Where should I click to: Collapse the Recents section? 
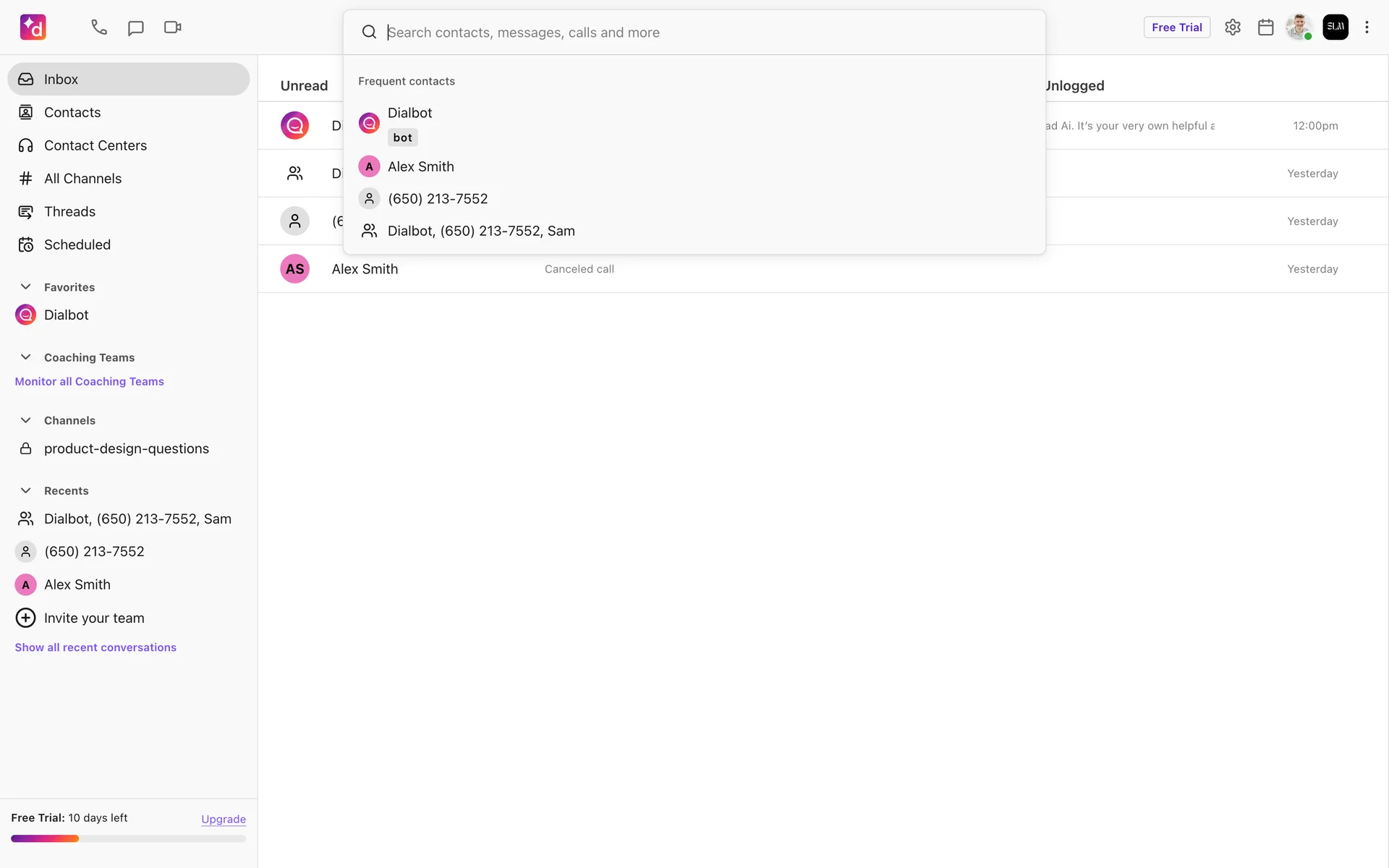(25, 490)
